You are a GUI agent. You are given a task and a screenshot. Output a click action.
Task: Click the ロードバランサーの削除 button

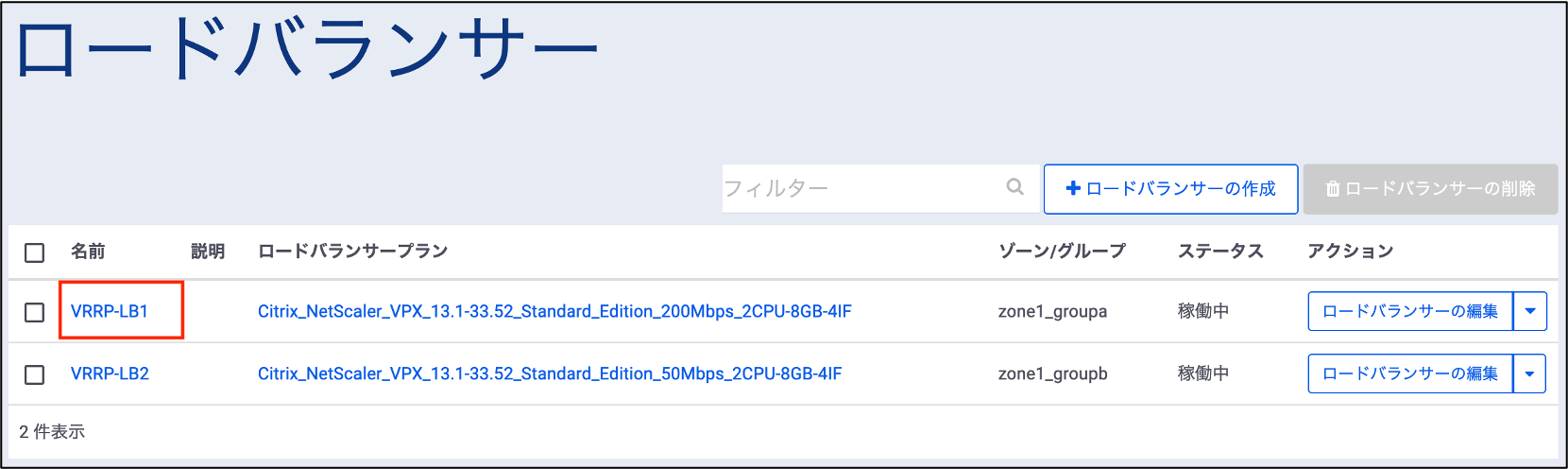[x=1430, y=189]
